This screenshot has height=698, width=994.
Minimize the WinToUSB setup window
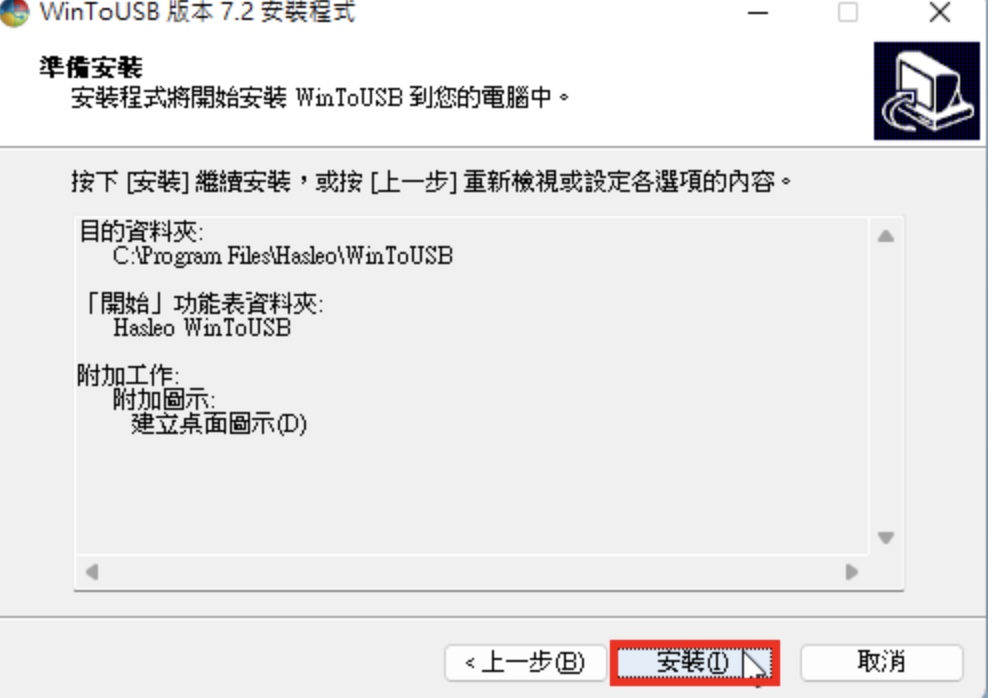(758, 13)
